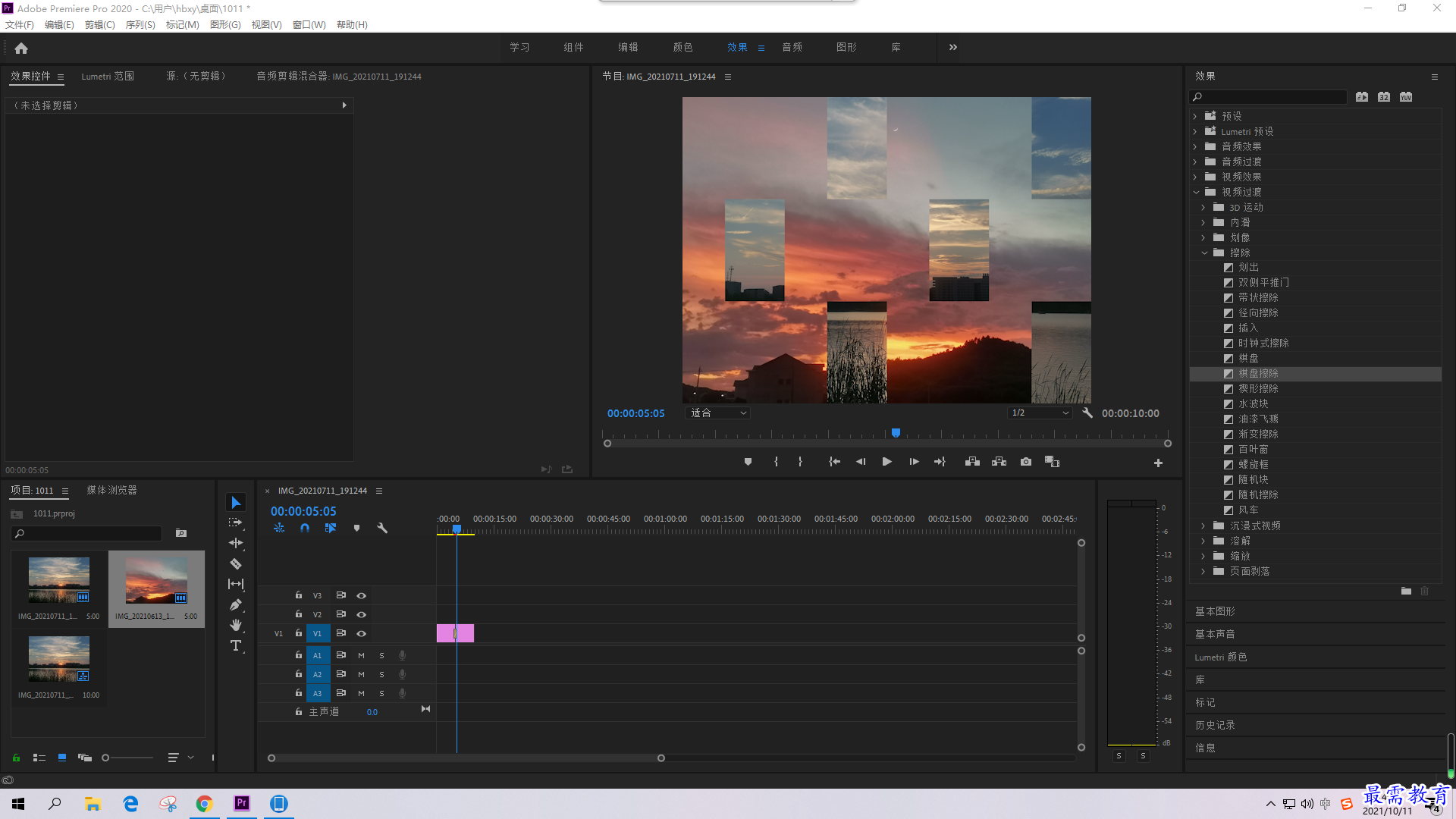Open the 文件(F) menu
The height and width of the screenshot is (819, 1456).
coord(20,25)
